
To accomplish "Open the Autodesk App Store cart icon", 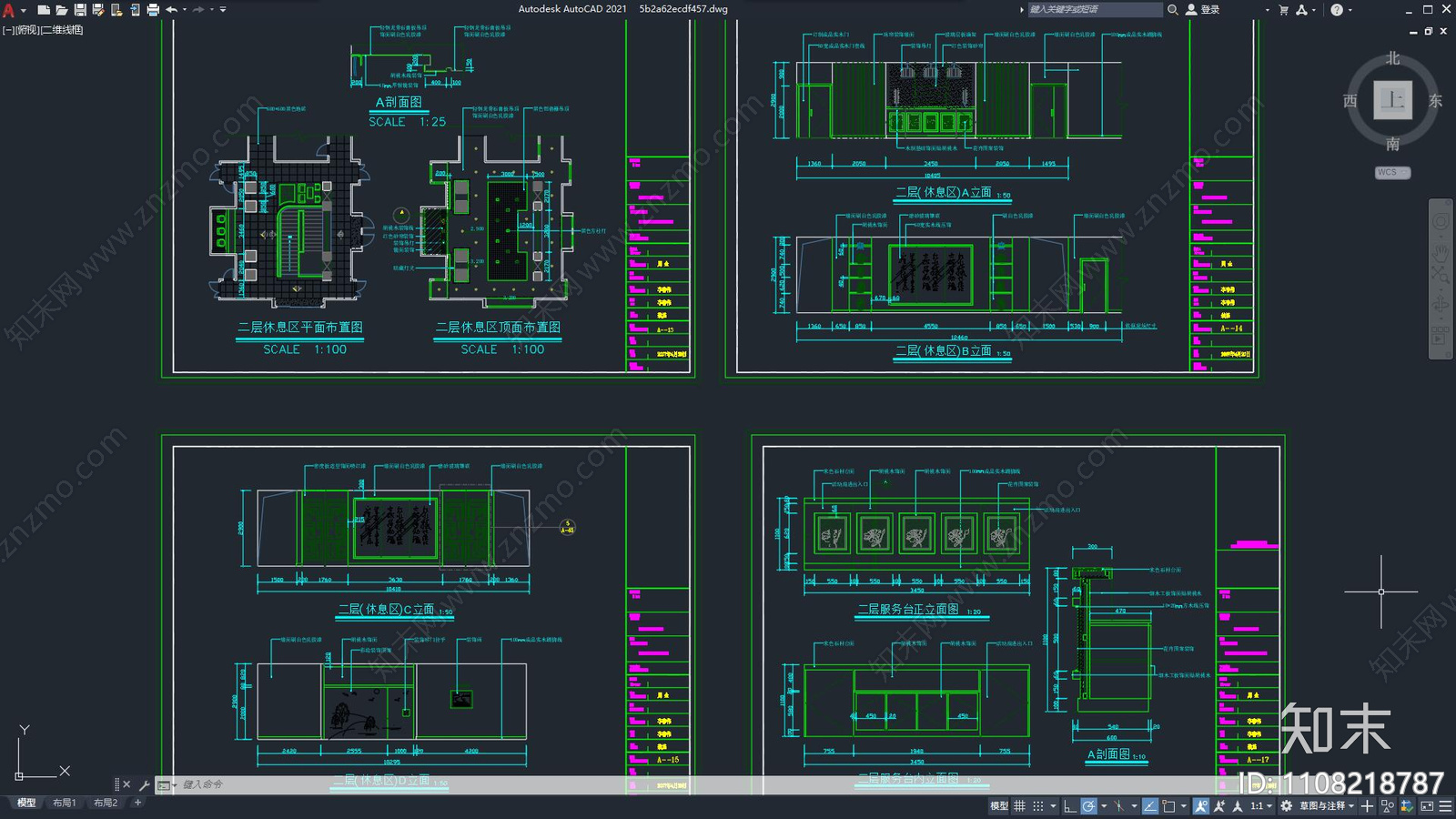I will click(1283, 10).
